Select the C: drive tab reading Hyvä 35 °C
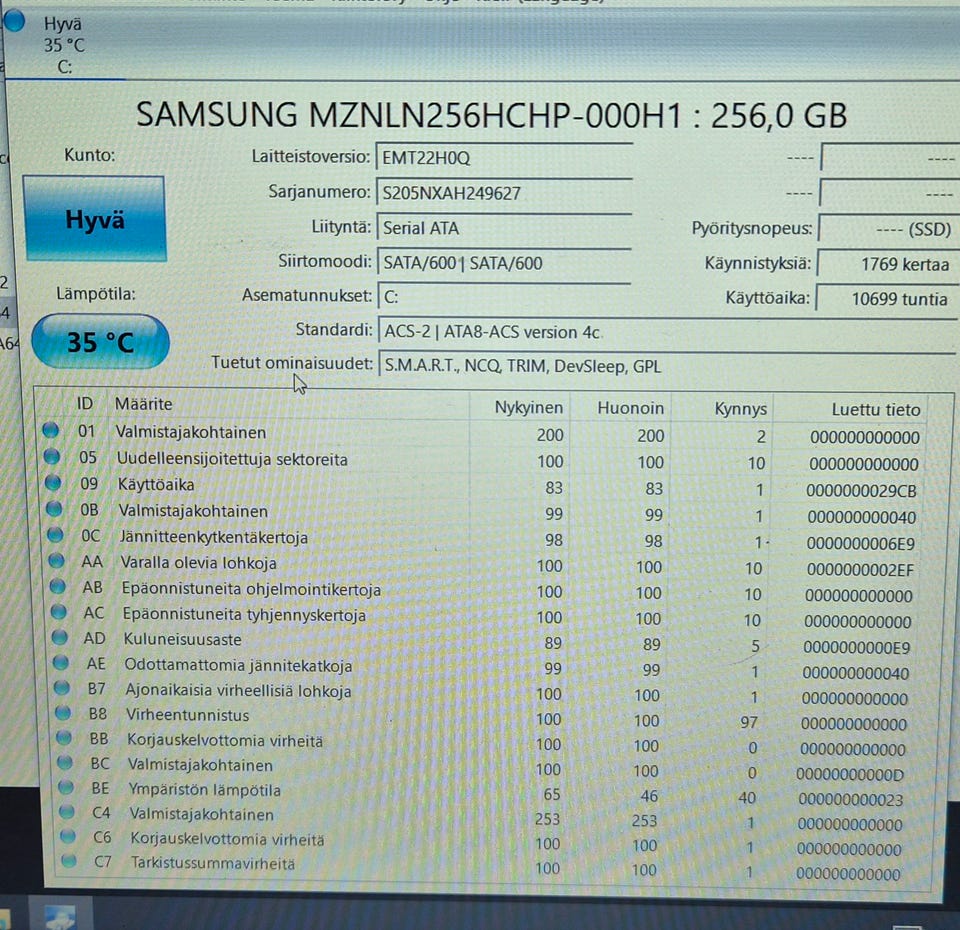Viewport: 960px width, 930px height. pyautogui.click(x=64, y=45)
